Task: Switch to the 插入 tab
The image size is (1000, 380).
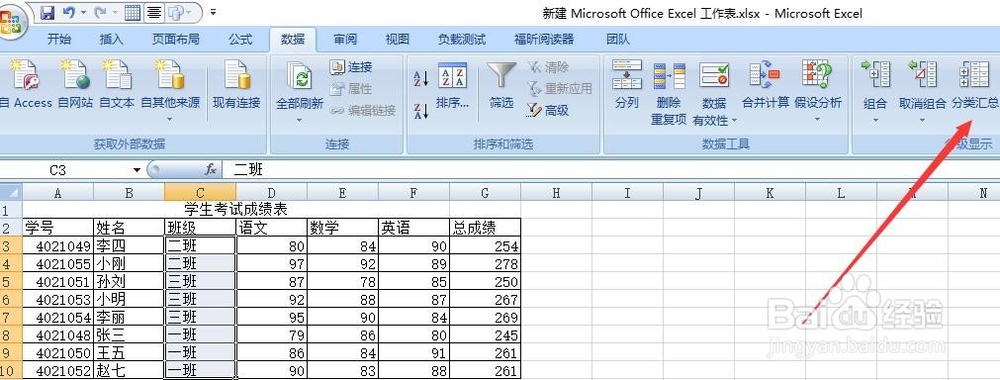Action: [x=112, y=40]
